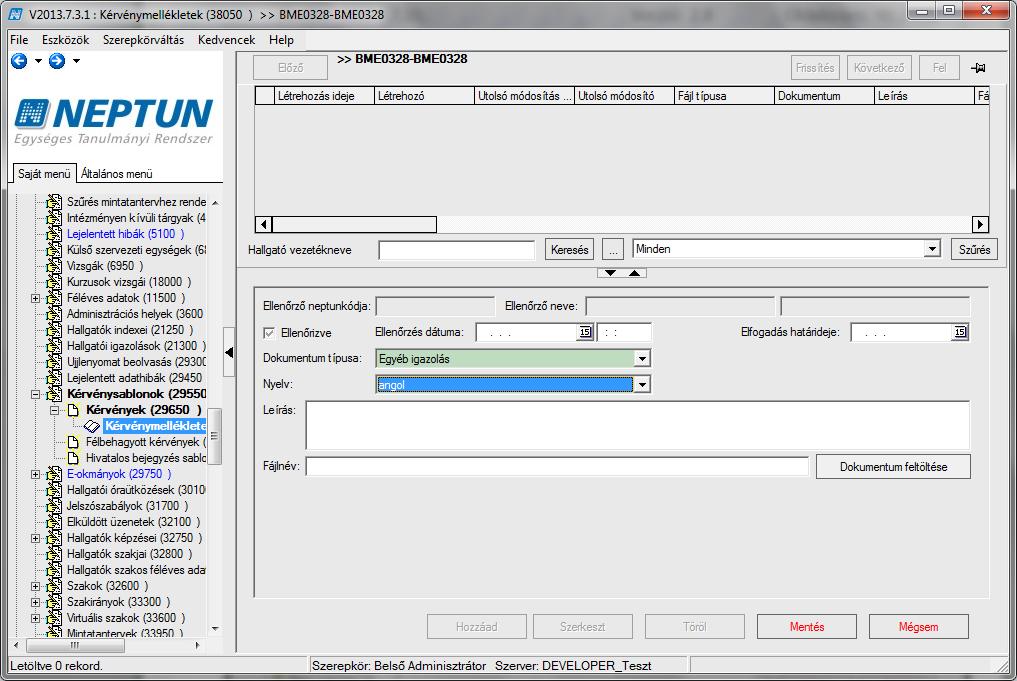
Task: Click the blue forward navigation arrow
Action: pos(57,61)
